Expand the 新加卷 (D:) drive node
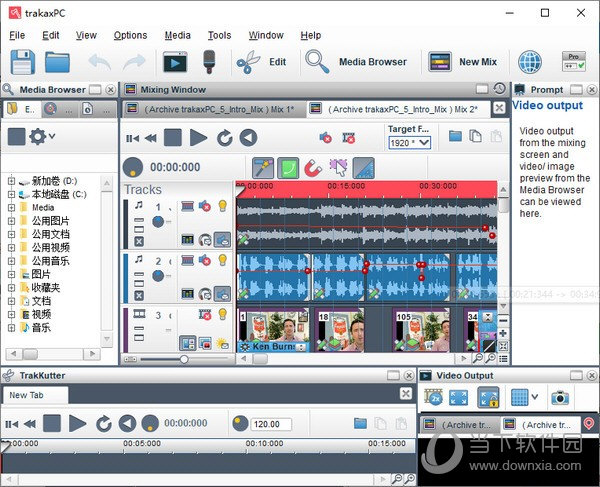Viewport: 600px width, 487px height. (x=11, y=181)
